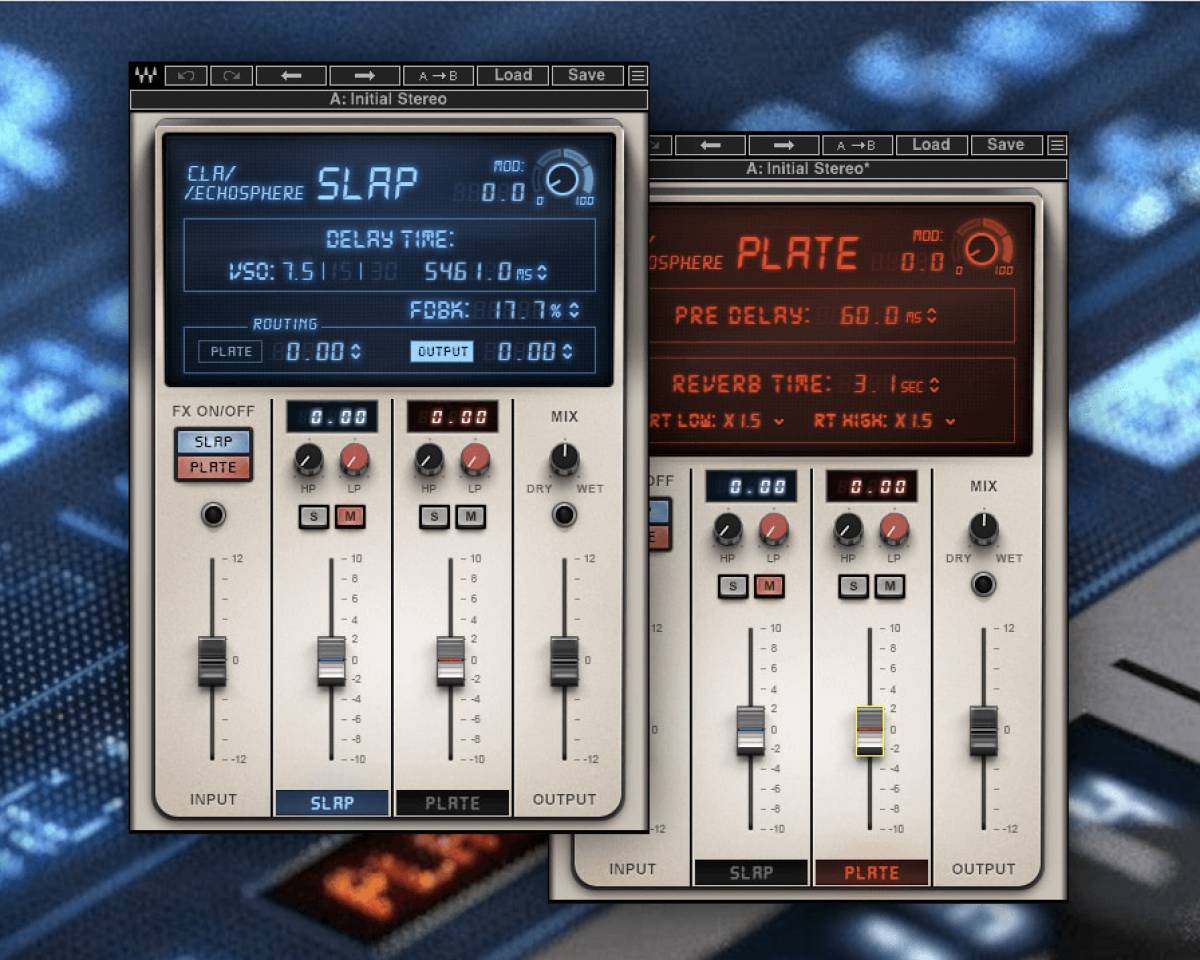
Task: Click the Waves logo in the toolbar
Action: [x=148, y=75]
